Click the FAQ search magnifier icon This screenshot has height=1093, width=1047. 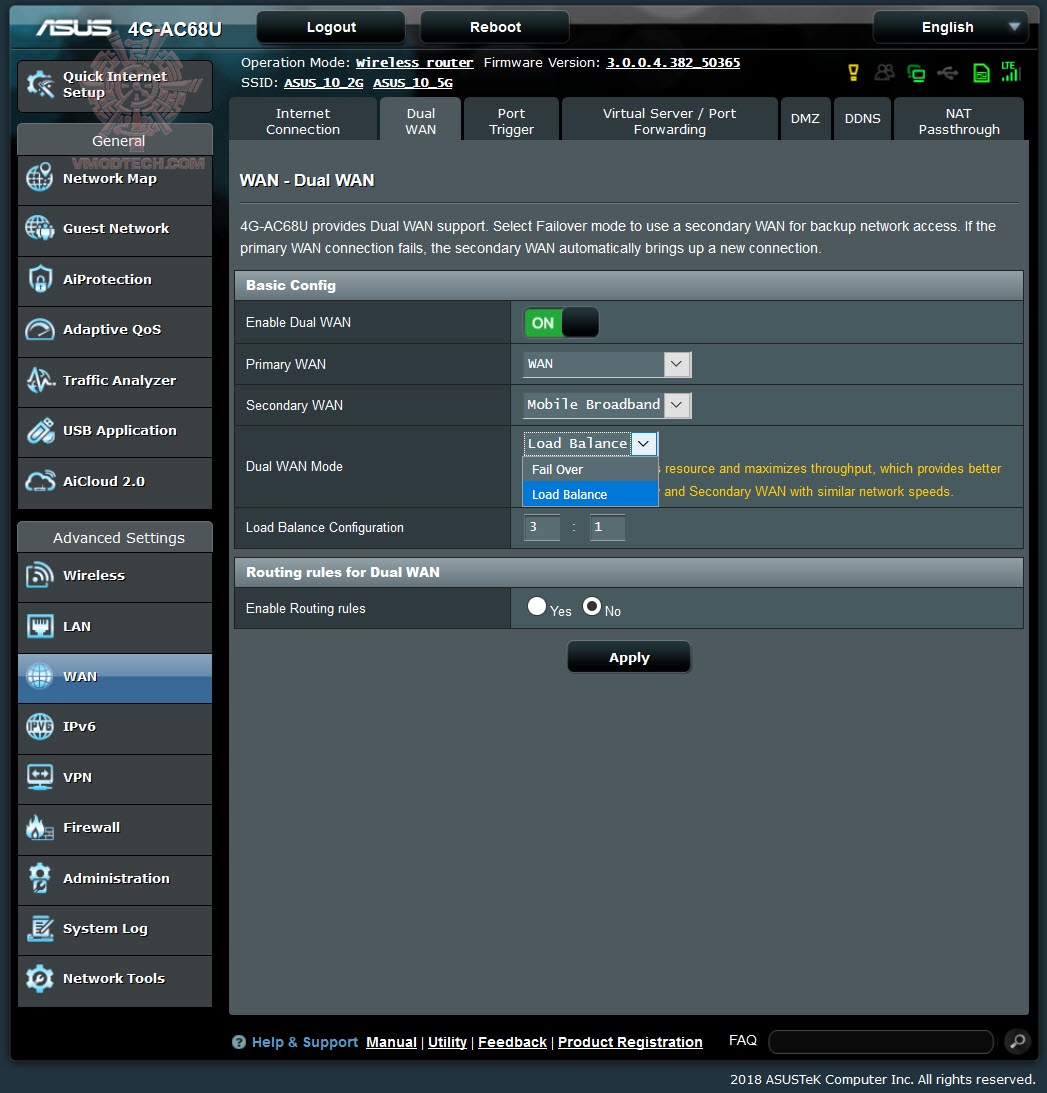[x=1017, y=1041]
